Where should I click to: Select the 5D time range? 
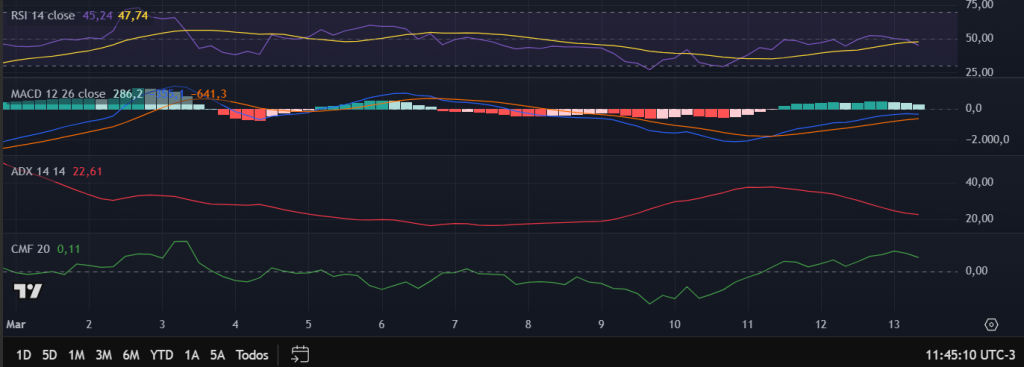point(50,355)
